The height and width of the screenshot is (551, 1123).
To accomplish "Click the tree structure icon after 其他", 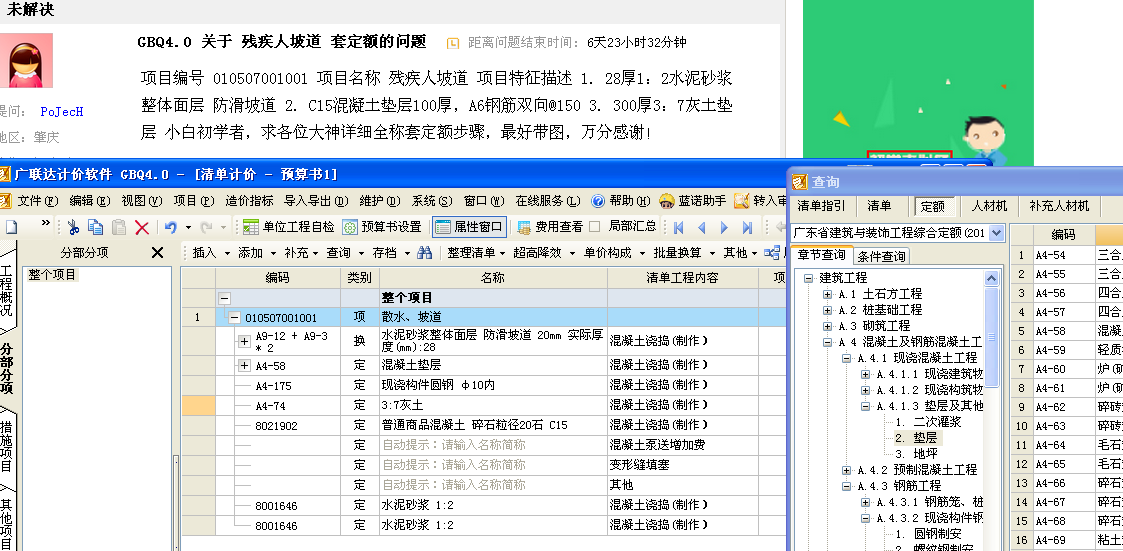I will pyautogui.click(x=772, y=253).
